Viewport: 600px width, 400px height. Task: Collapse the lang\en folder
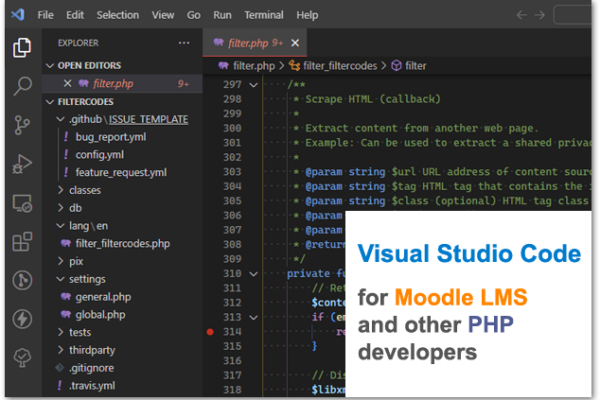click(x=60, y=226)
